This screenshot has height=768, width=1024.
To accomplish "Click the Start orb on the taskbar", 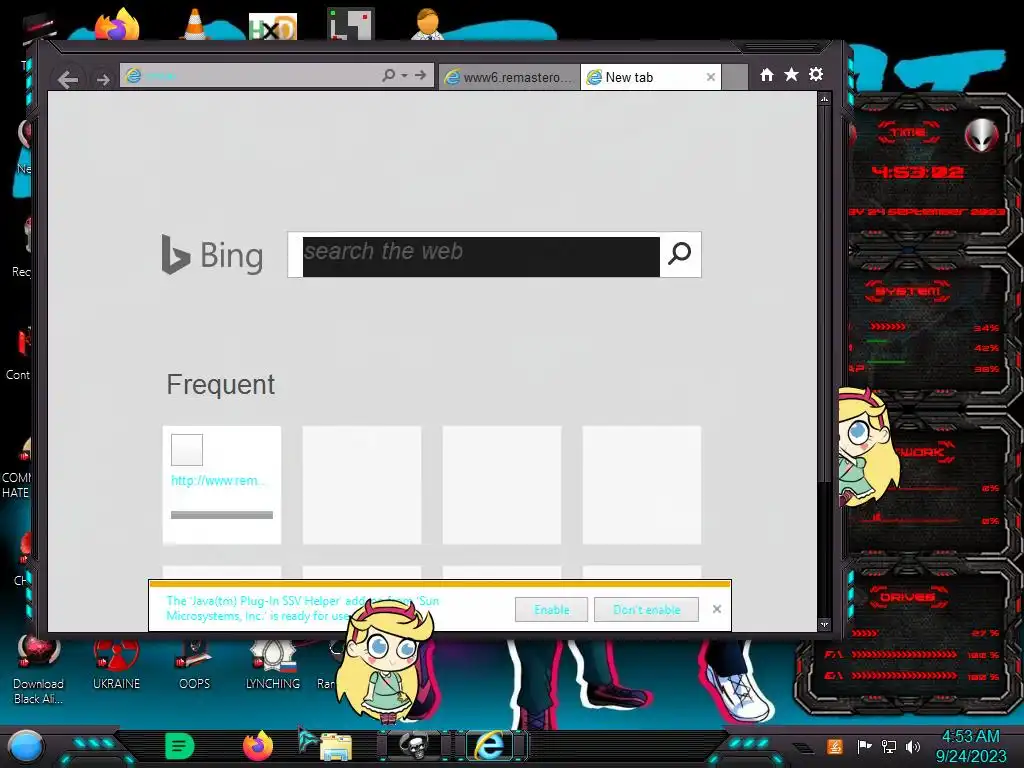I will point(25,746).
